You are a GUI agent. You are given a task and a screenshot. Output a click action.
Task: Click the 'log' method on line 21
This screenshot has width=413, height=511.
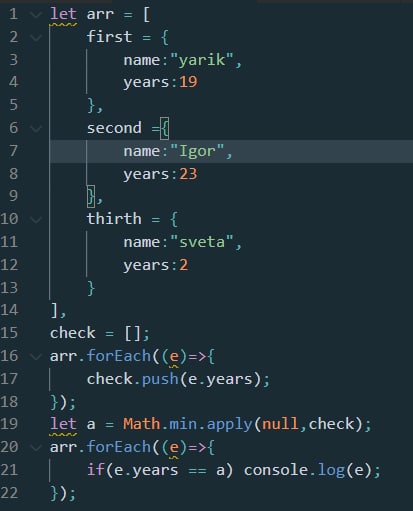point(331,471)
